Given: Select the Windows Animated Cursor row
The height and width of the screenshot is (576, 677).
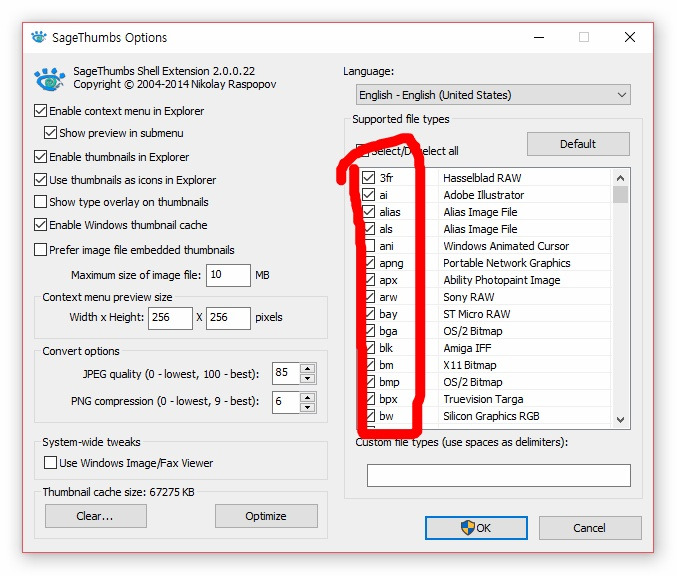Looking at the screenshot, I should click(x=506, y=246).
